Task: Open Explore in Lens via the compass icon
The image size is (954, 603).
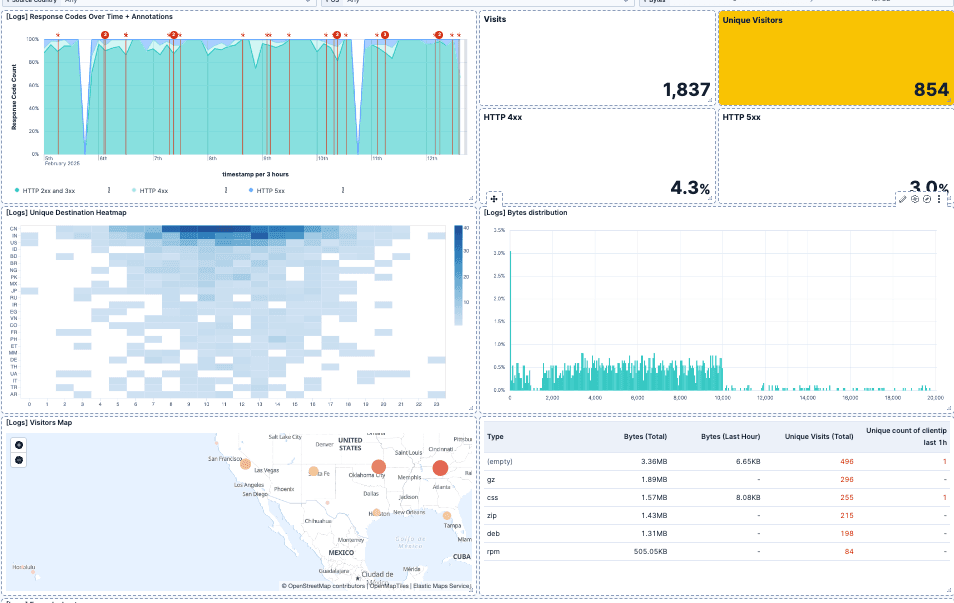Action: coord(927,199)
